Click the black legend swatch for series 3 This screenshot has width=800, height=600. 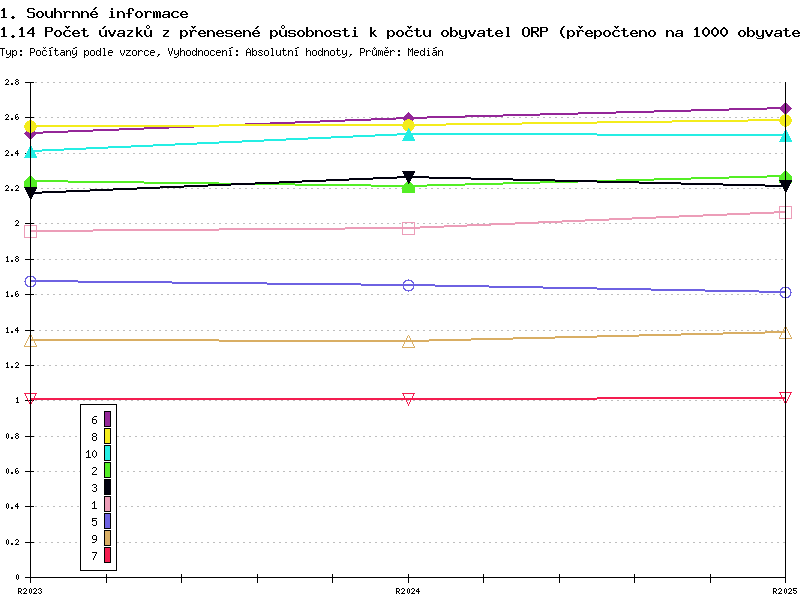[107, 487]
